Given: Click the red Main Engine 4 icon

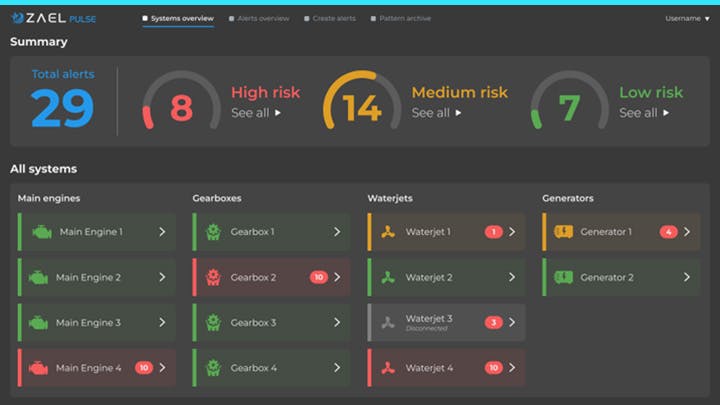Looking at the screenshot, I should (39, 368).
